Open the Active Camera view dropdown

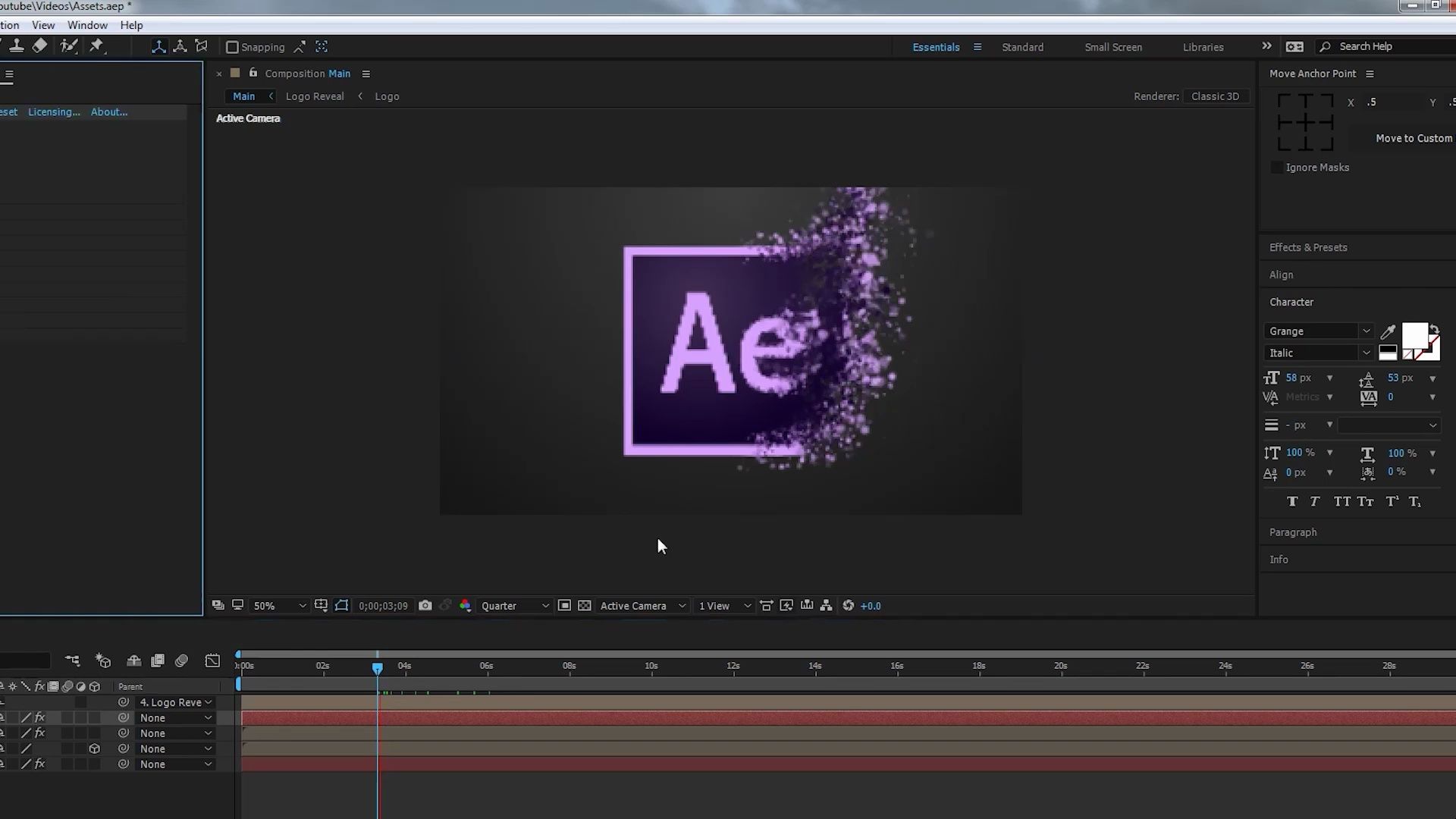pyautogui.click(x=642, y=606)
